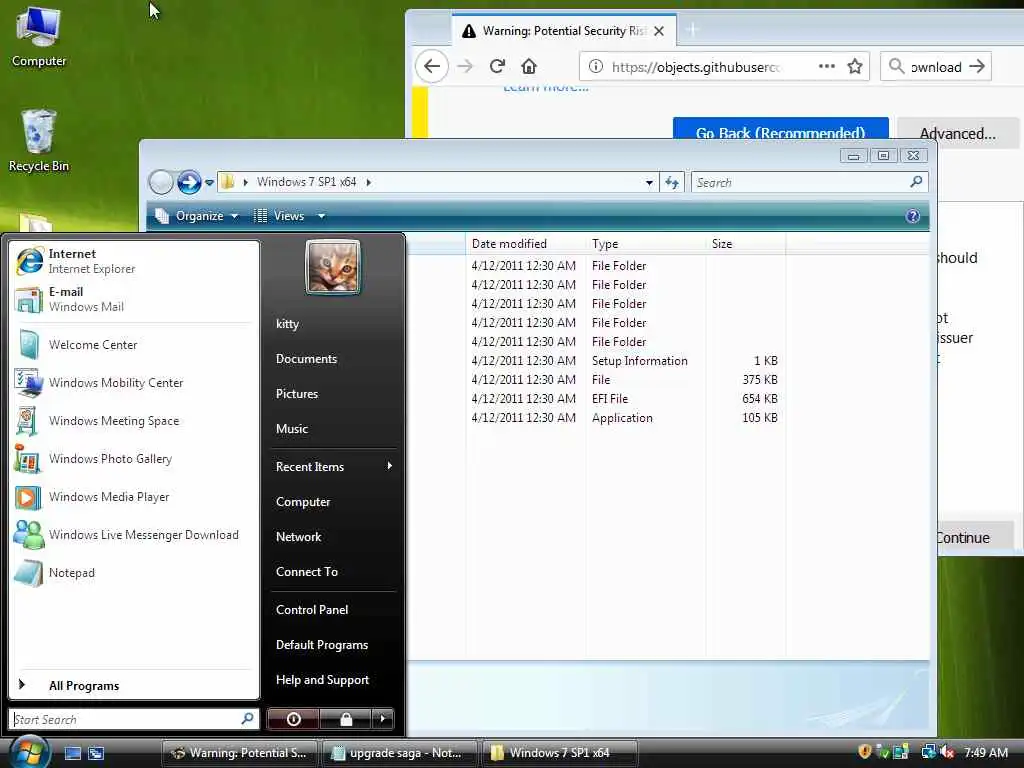This screenshot has width=1024, height=768.
Task: Click the Explorer help icon
Action: 912,216
